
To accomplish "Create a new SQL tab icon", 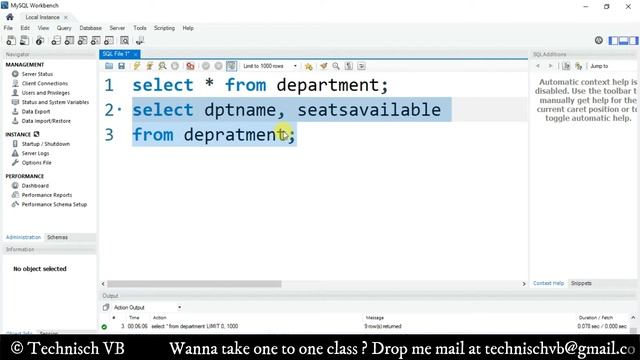I will tap(11, 40).
